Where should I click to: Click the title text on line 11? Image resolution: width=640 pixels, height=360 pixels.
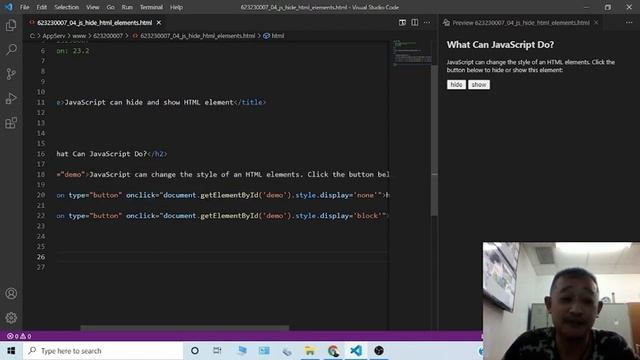point(149,102)
